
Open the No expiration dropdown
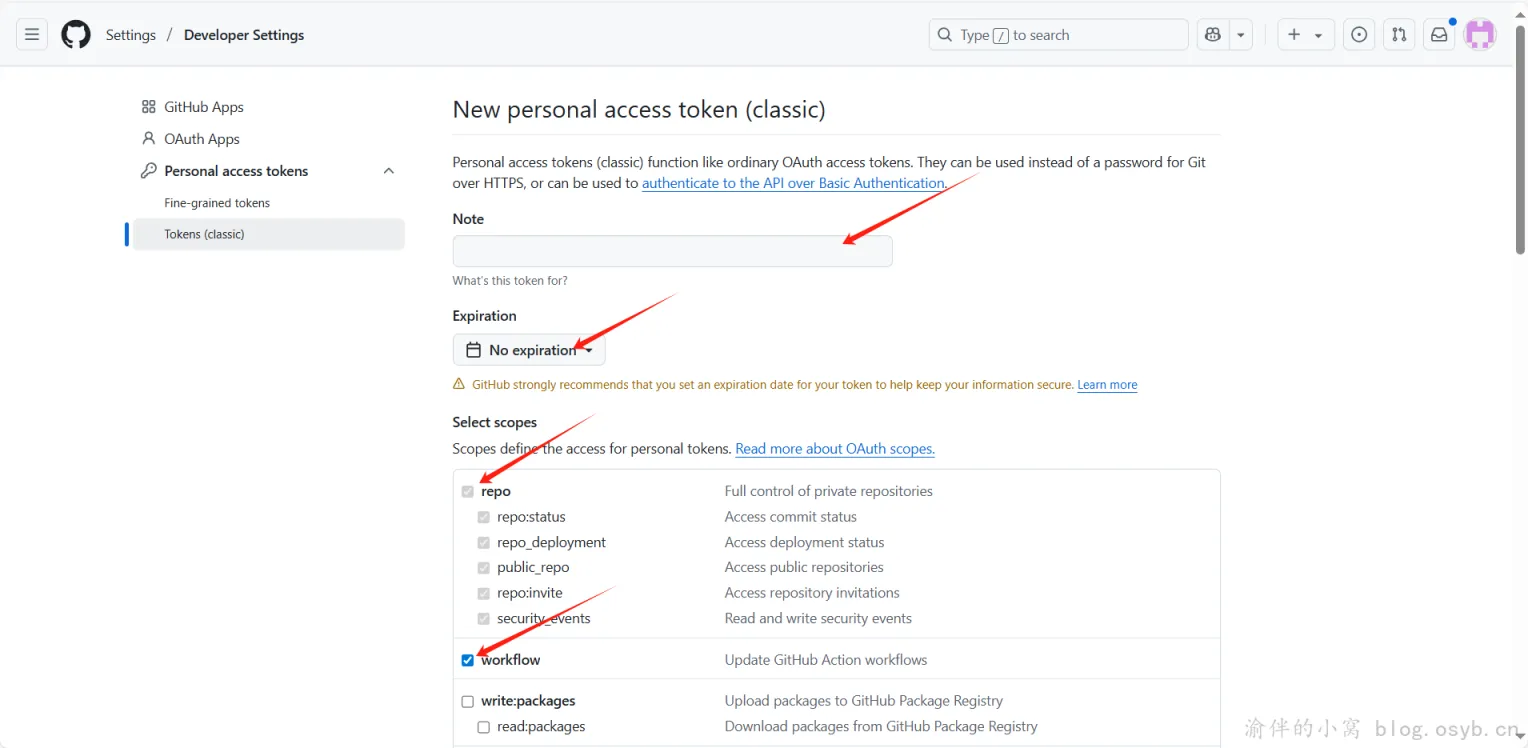coord(529,350)
